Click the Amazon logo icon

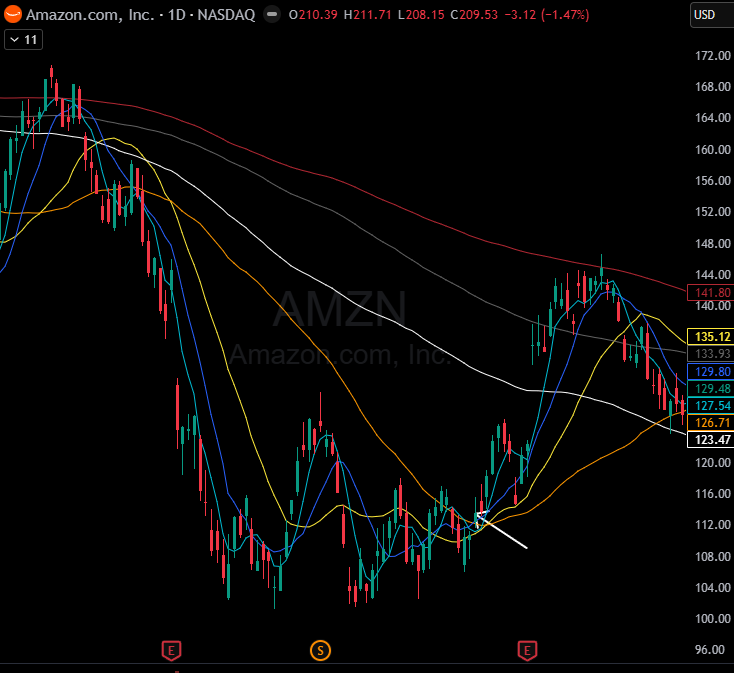(x=13, y=14)
